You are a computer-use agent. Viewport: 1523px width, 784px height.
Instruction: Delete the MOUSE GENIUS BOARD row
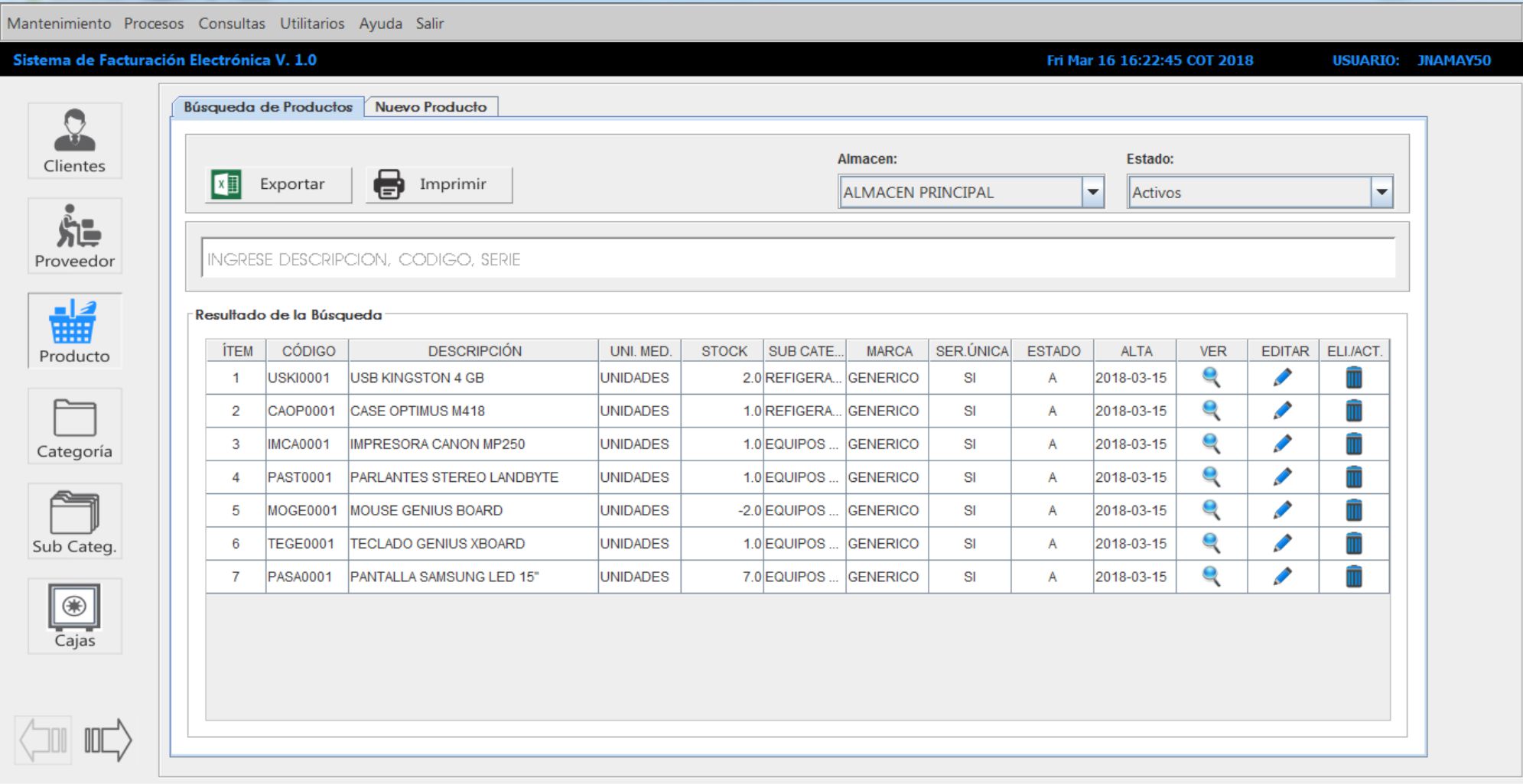pos(1353,510)
